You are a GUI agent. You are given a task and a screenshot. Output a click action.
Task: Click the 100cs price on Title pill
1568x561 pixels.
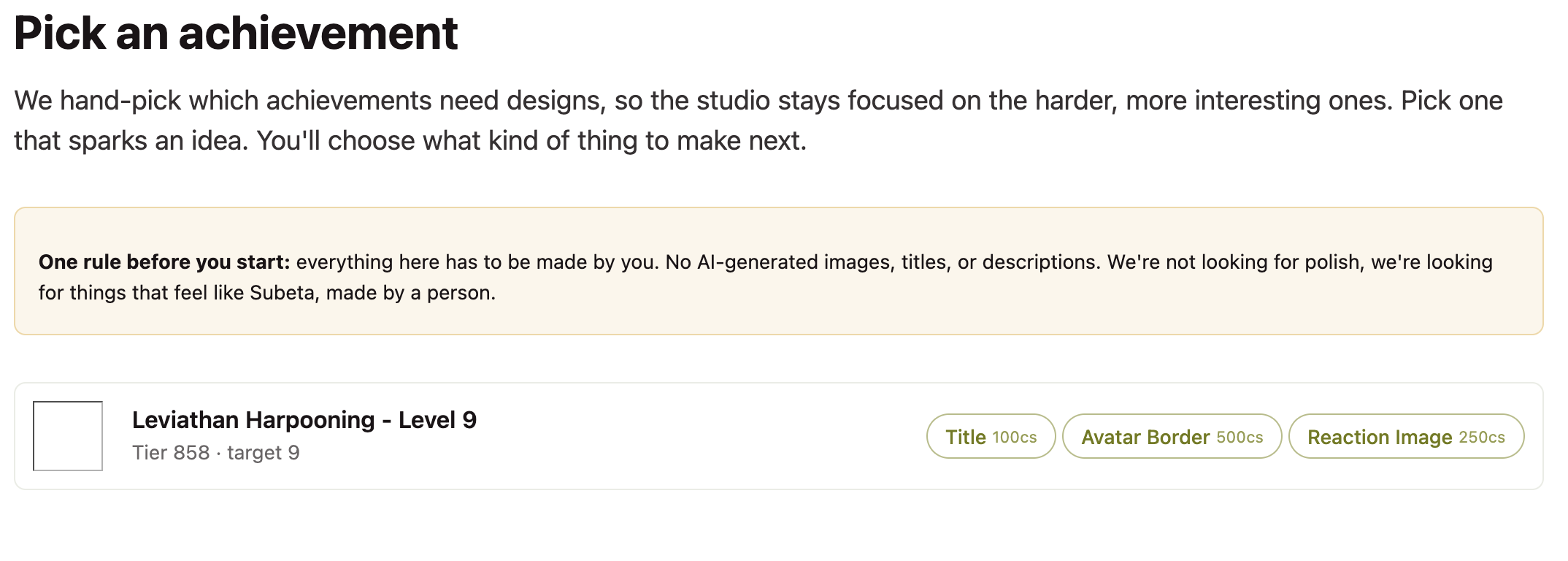coord(1015,437)
